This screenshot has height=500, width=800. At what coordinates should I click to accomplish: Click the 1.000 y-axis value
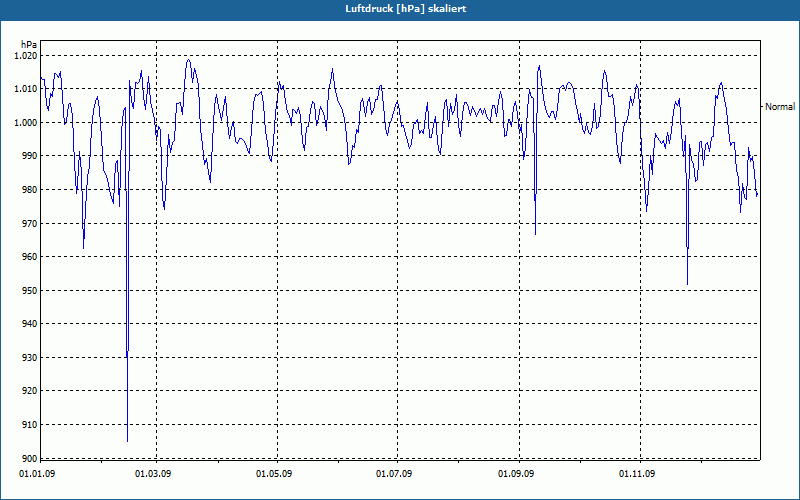click(x=26, y=122)
